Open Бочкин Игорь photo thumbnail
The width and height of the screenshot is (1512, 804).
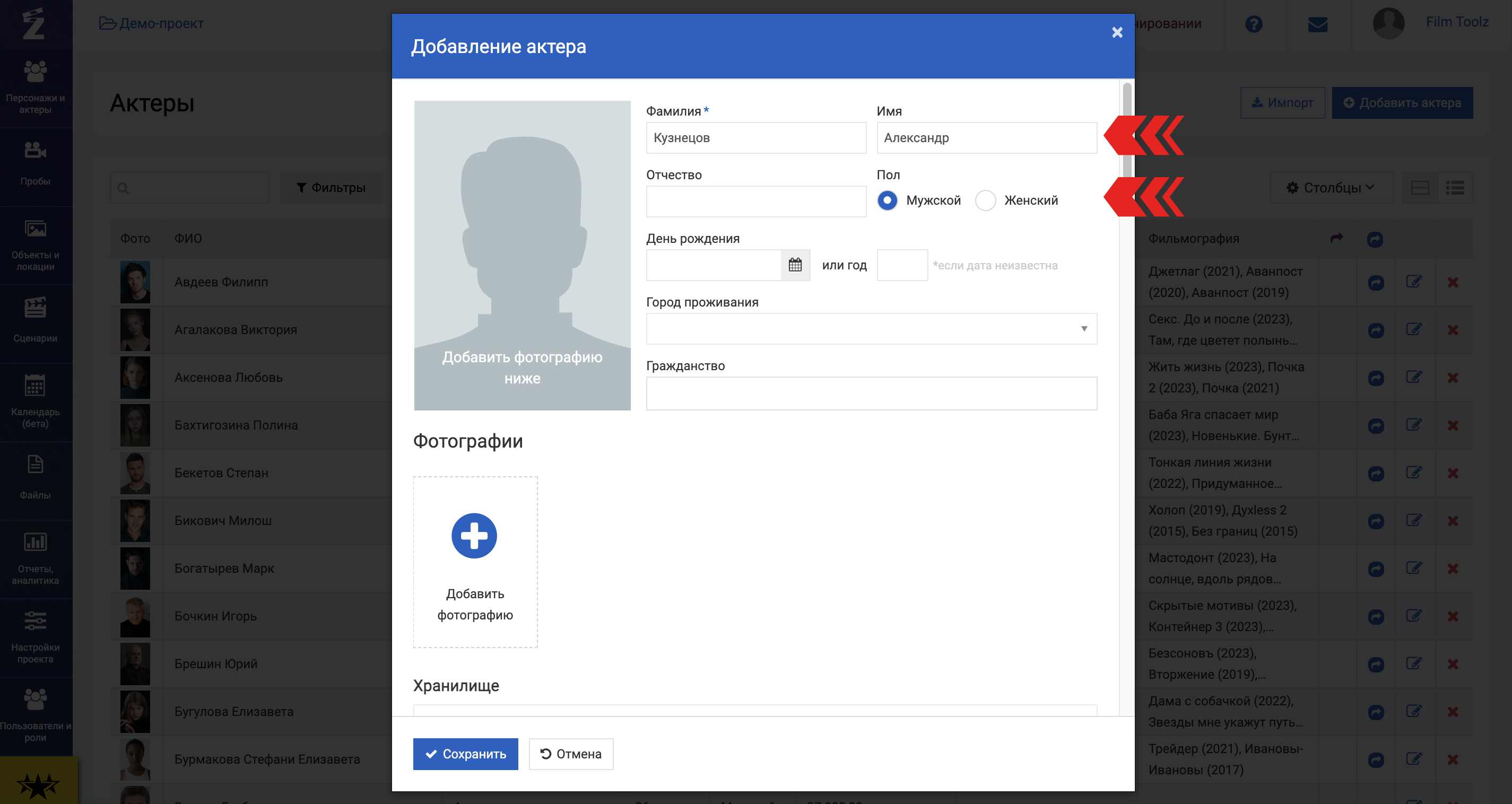(135, 616)
